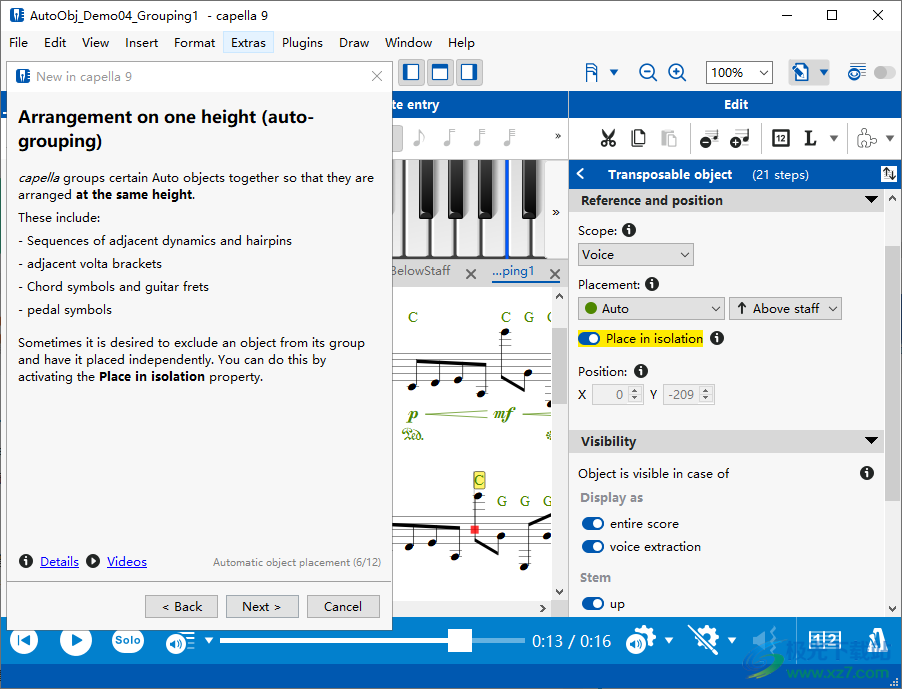Disable the entire score visibility toggle
Screen dimensions: 902x689
pyautogui.click(x=593, y=524)
